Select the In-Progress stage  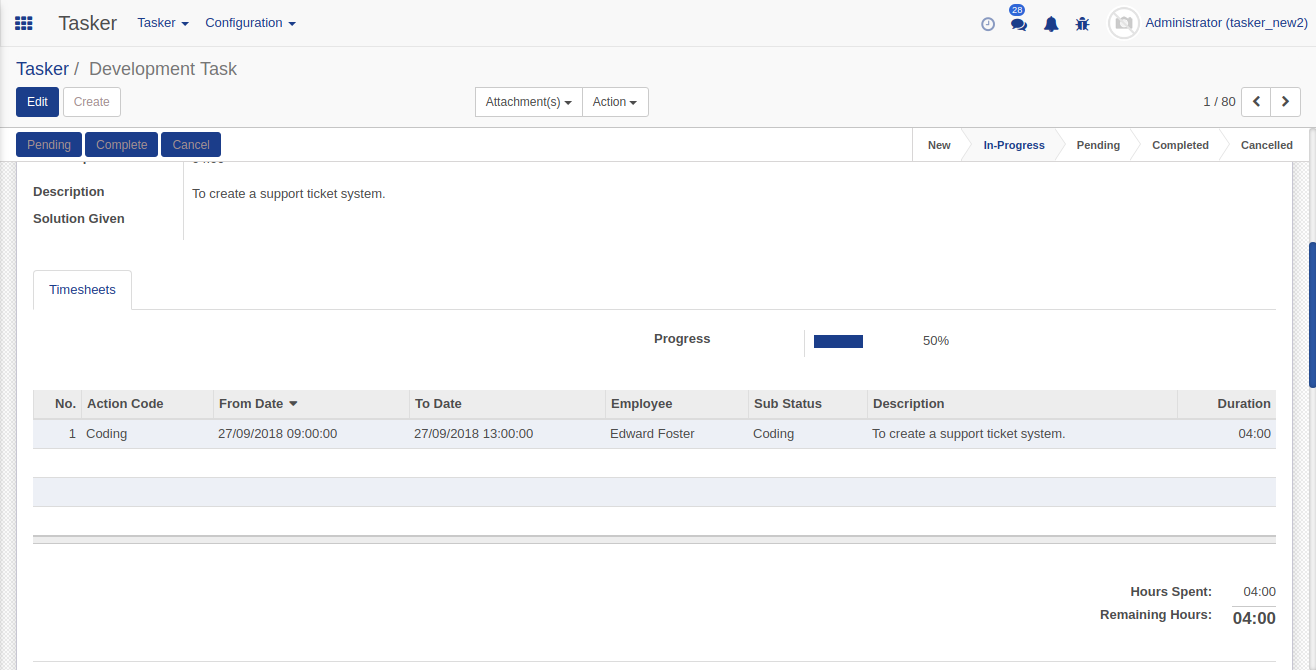1014,145
